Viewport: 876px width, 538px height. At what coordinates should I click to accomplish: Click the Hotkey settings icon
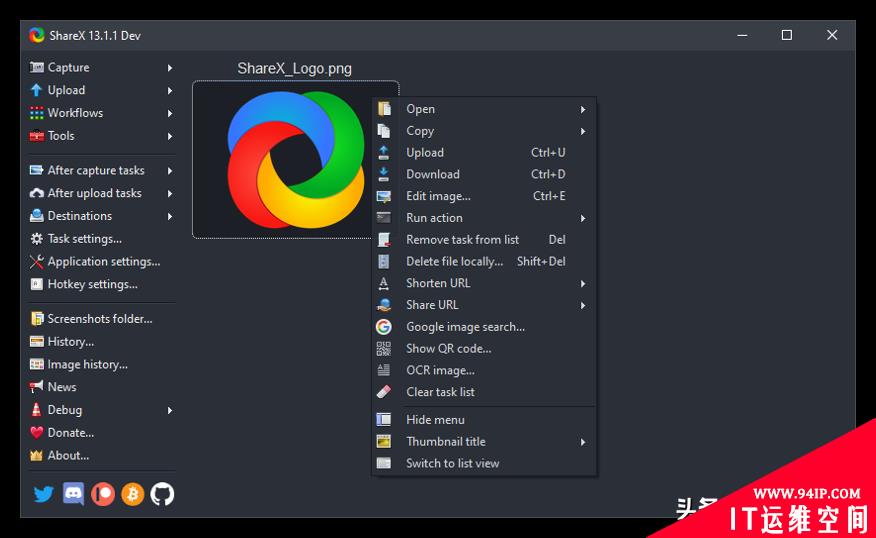(36, 284)
